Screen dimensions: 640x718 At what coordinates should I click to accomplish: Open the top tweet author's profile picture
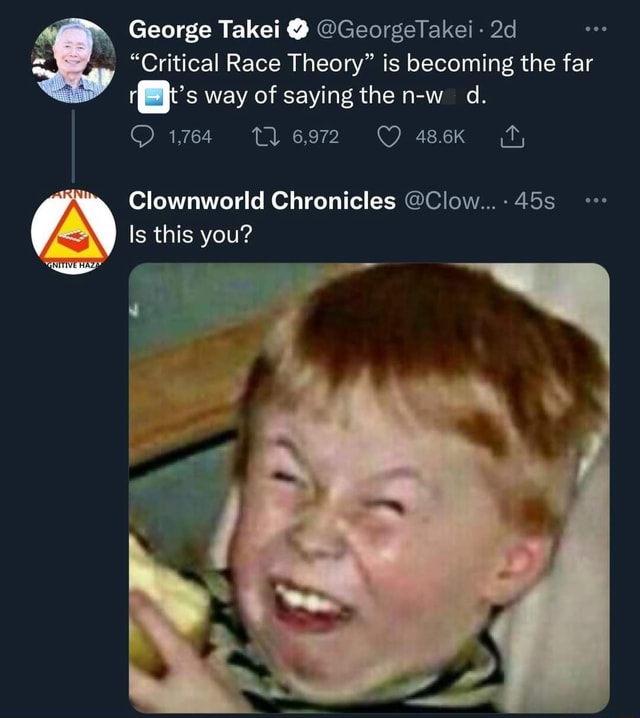(x=73, y=60)
